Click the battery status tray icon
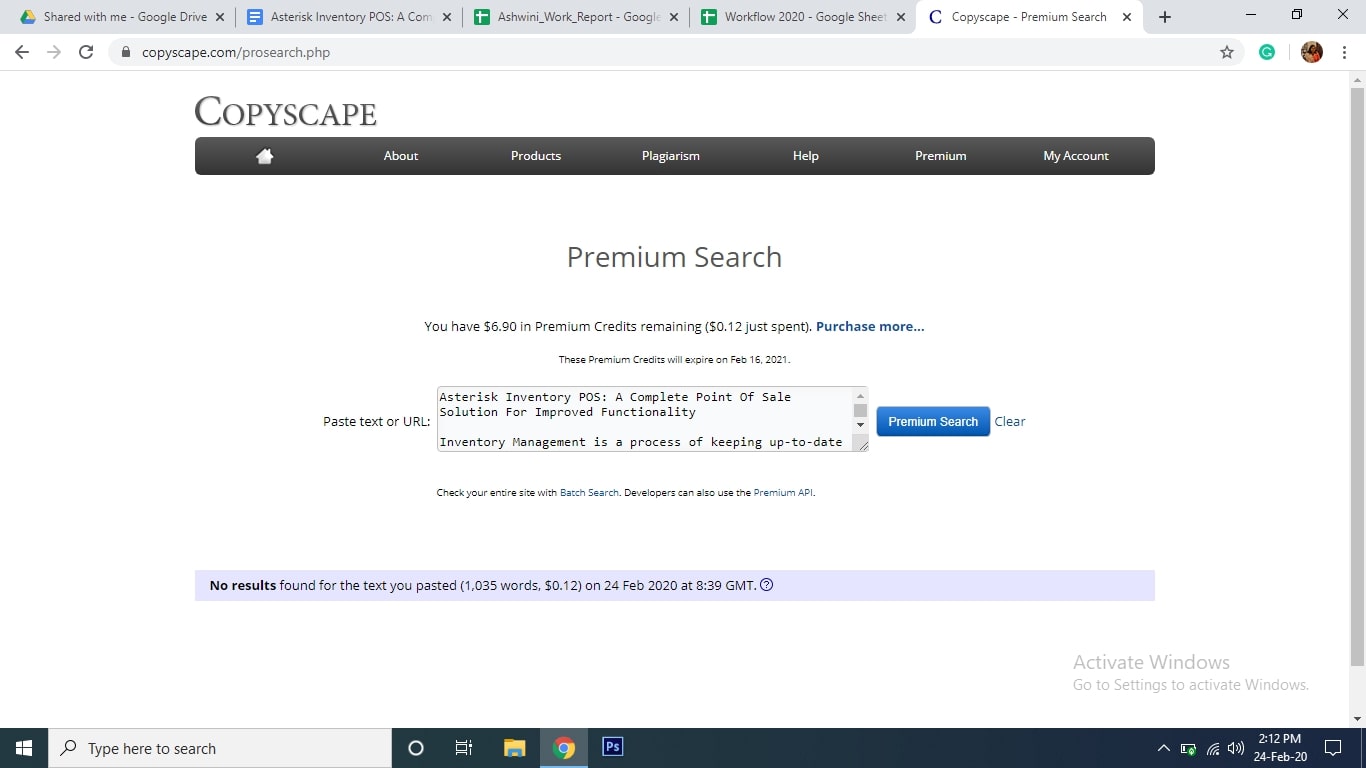 [x=1188, y=748]
